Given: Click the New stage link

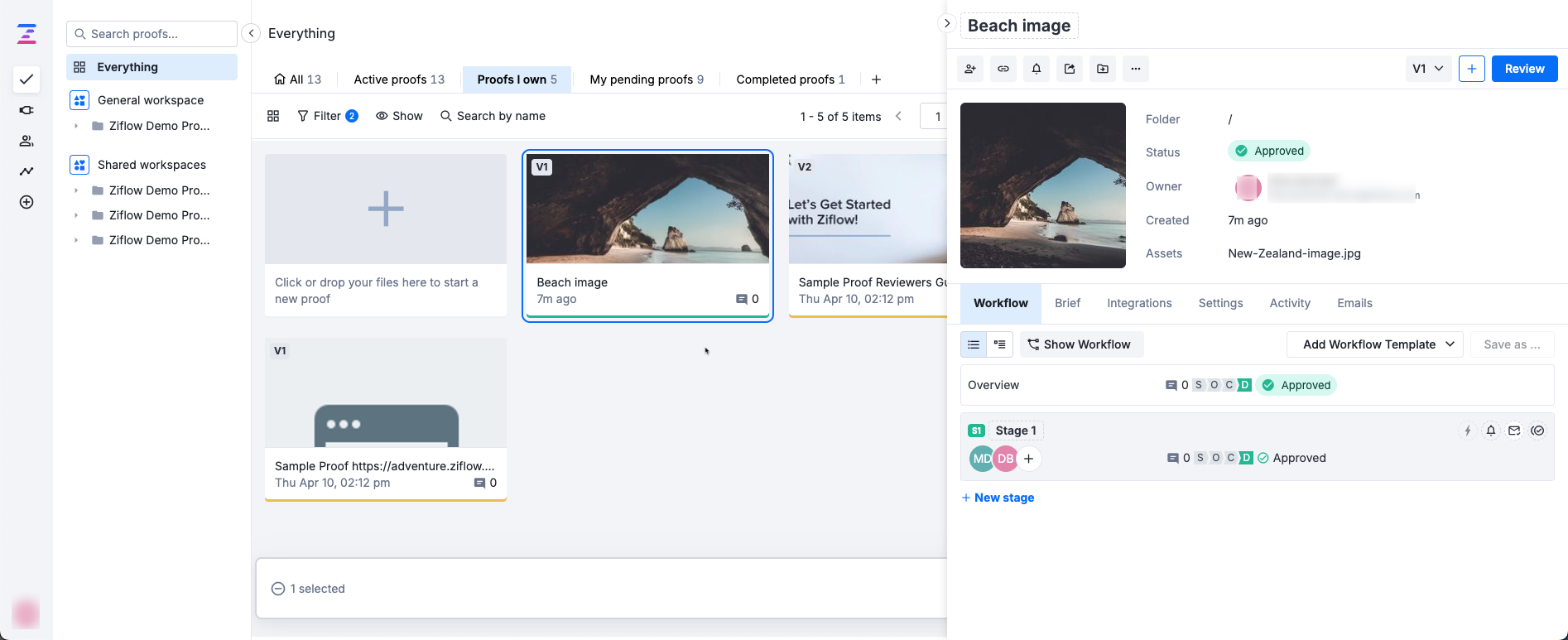Looking at the screenshot, I should coord(998,498).
